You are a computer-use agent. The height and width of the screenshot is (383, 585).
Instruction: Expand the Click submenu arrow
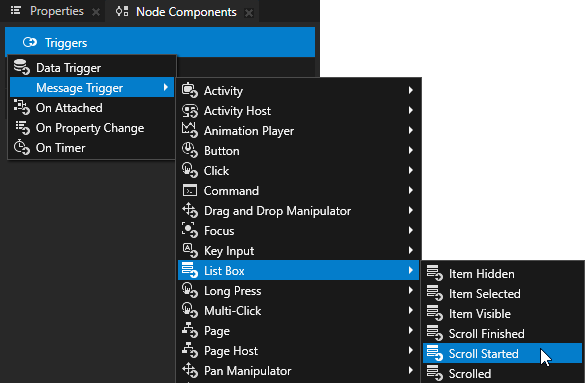coord(411,170)
